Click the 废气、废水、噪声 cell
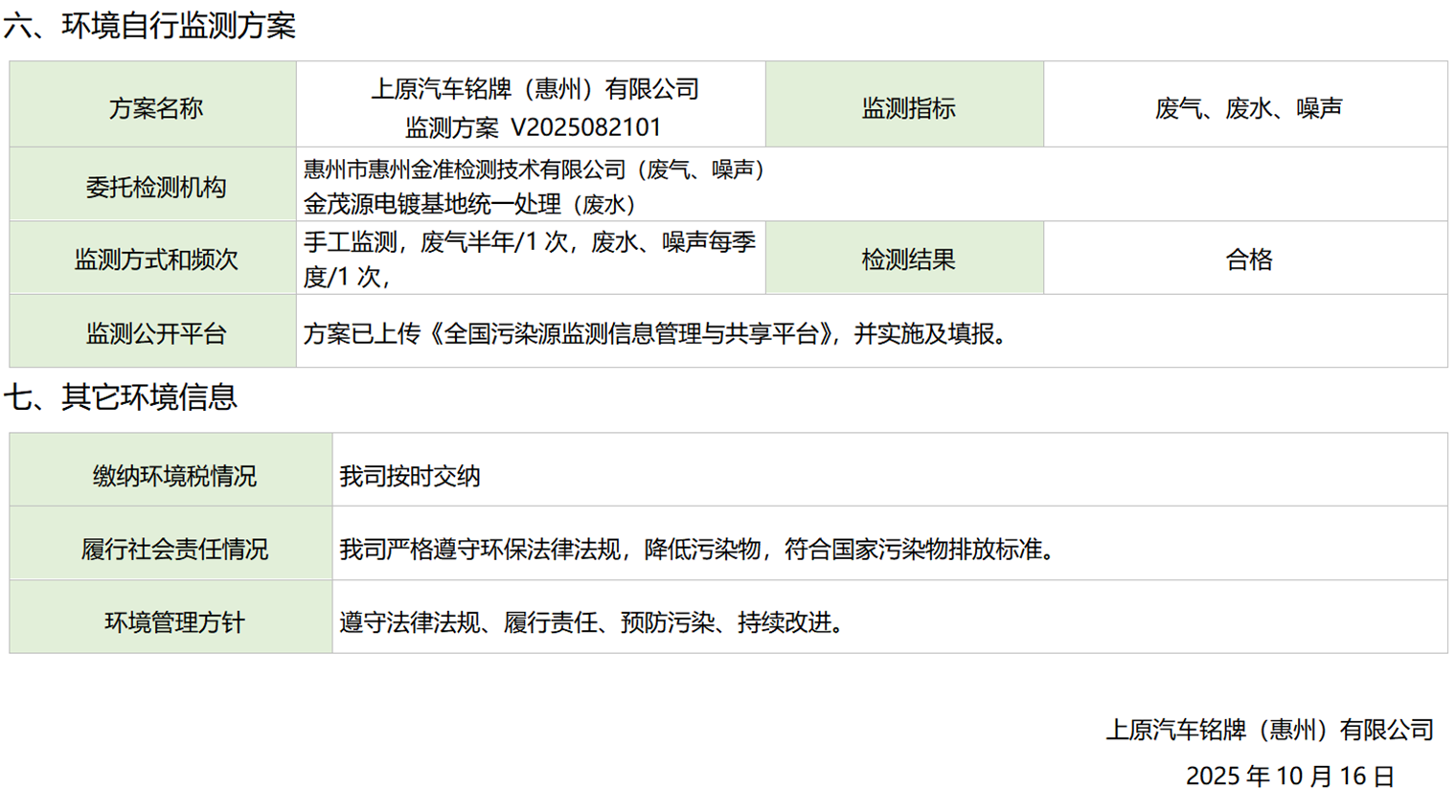This screenshot has height=812, width=1456. click(x=1247, y=108)
